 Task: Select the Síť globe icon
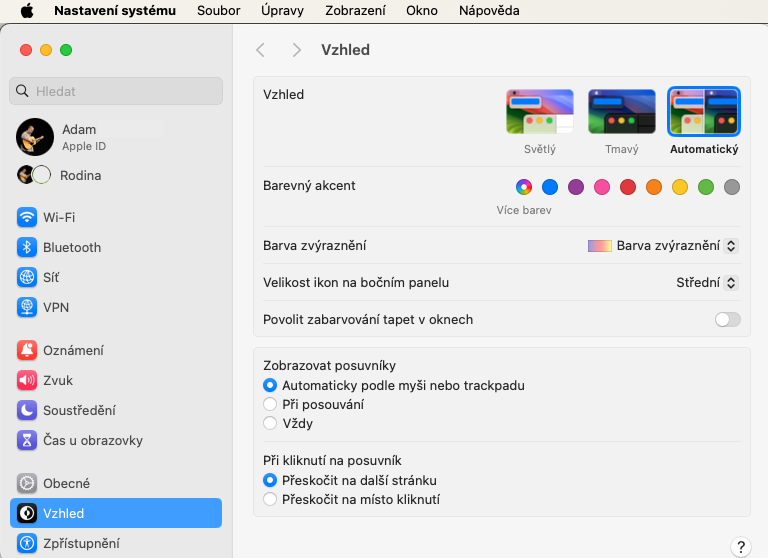coord(27,277)
